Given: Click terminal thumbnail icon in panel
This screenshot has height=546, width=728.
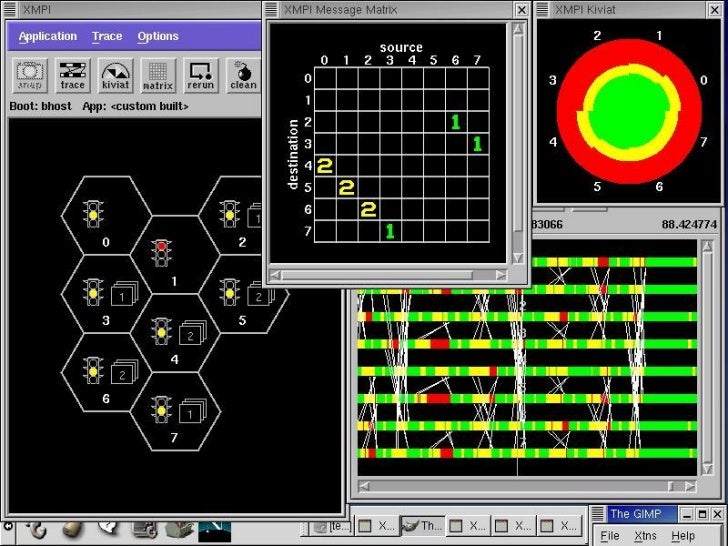Looking at the screenshot, I should click(x=214, y=532).
